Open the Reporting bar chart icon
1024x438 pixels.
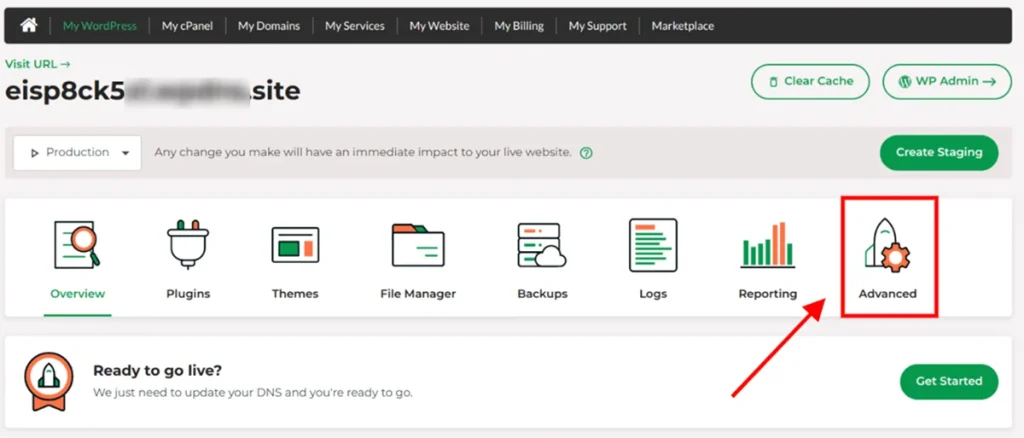coord(767,245)
